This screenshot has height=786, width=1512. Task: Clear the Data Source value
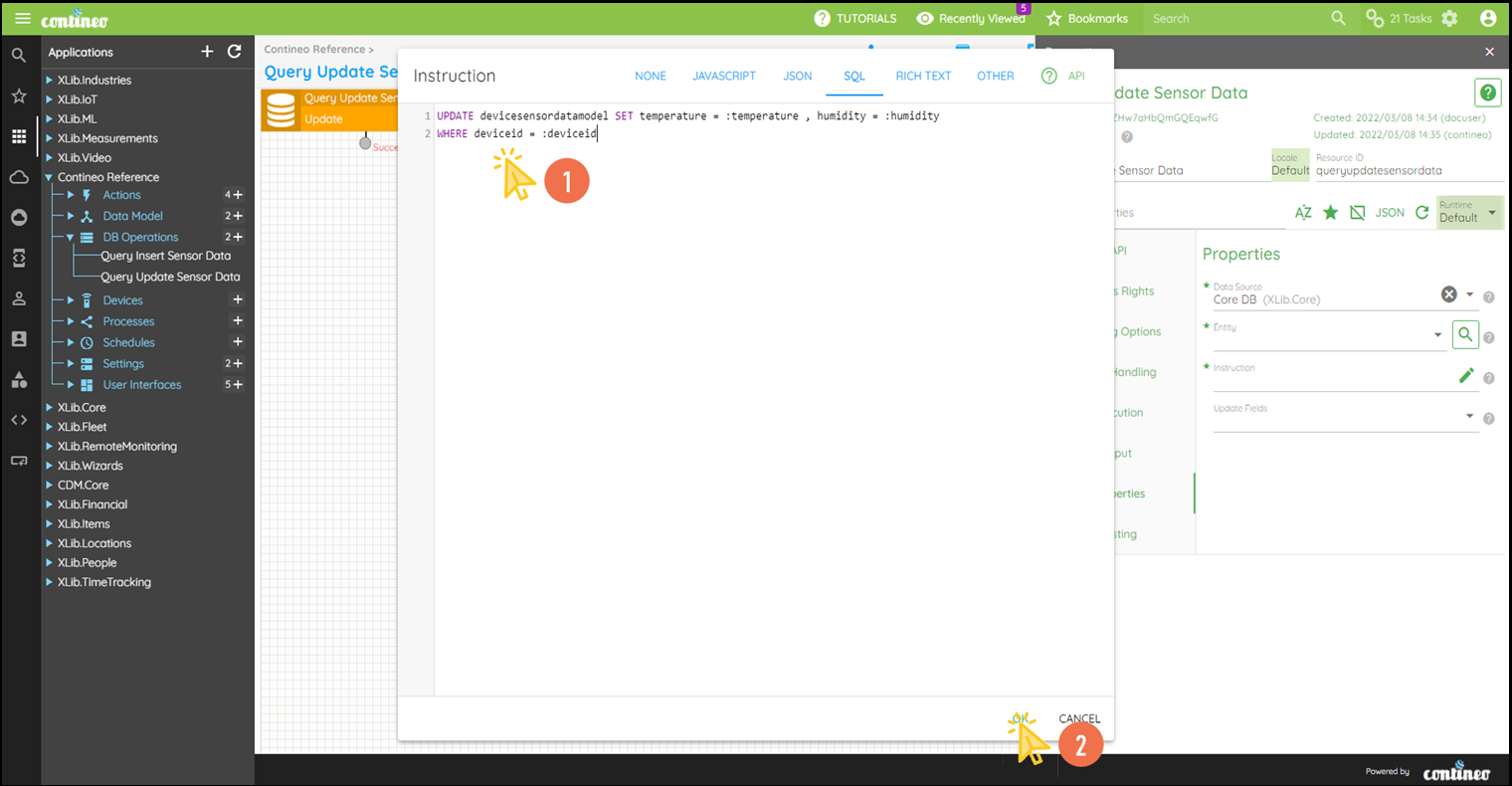pyautogui.click(x=1448, y=295)
